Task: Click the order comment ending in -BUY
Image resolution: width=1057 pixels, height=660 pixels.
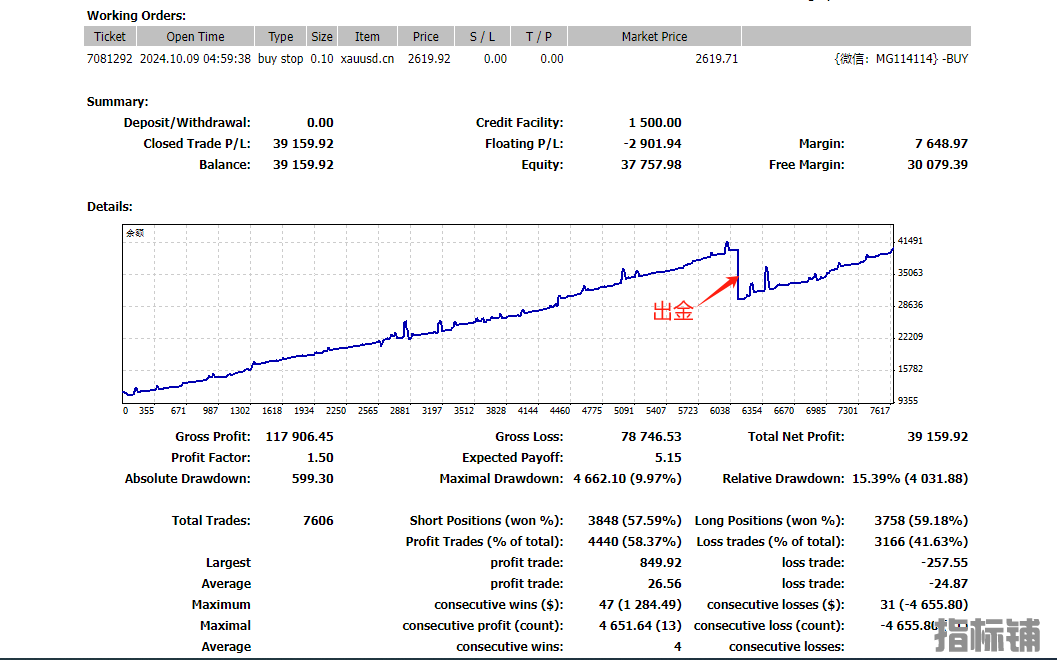Action: pyautogui.click(x=900, y=59)
